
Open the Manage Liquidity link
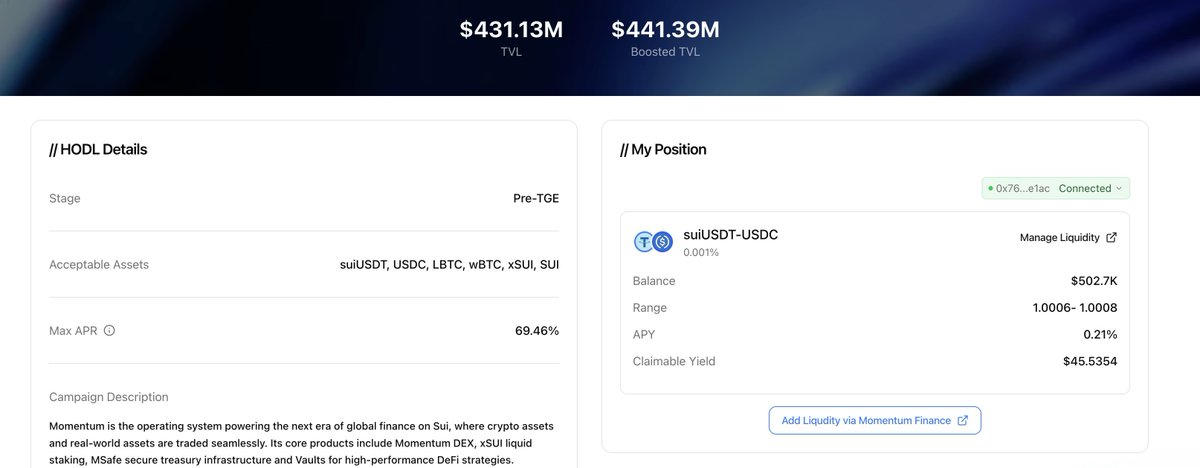(x=1059, y=238)
